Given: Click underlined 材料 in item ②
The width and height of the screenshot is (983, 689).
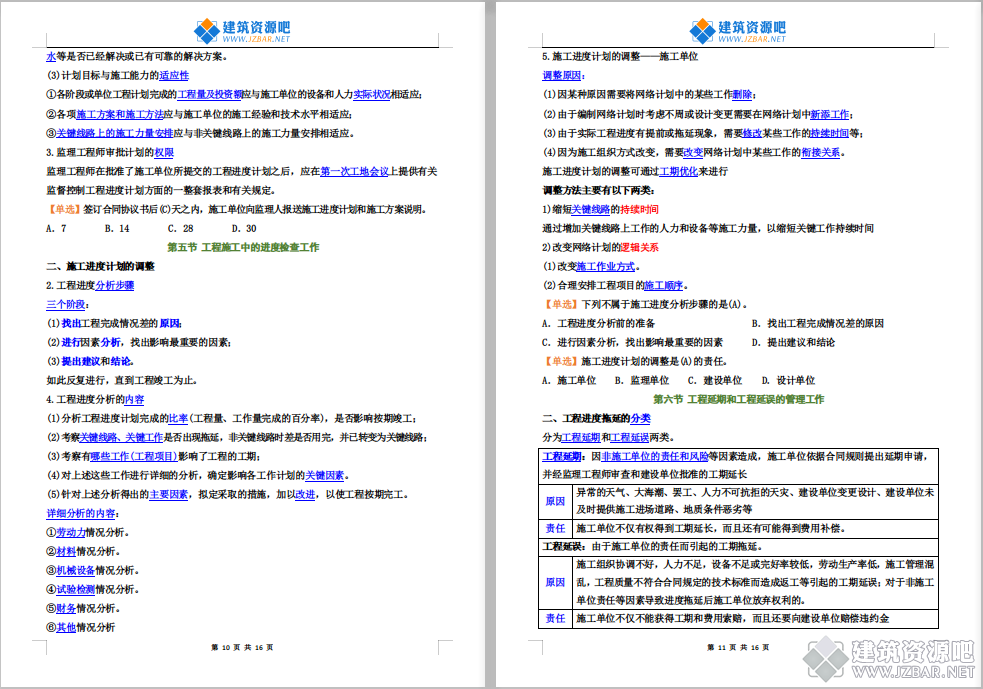Looking at the screenshot, I should coord(66,552).
